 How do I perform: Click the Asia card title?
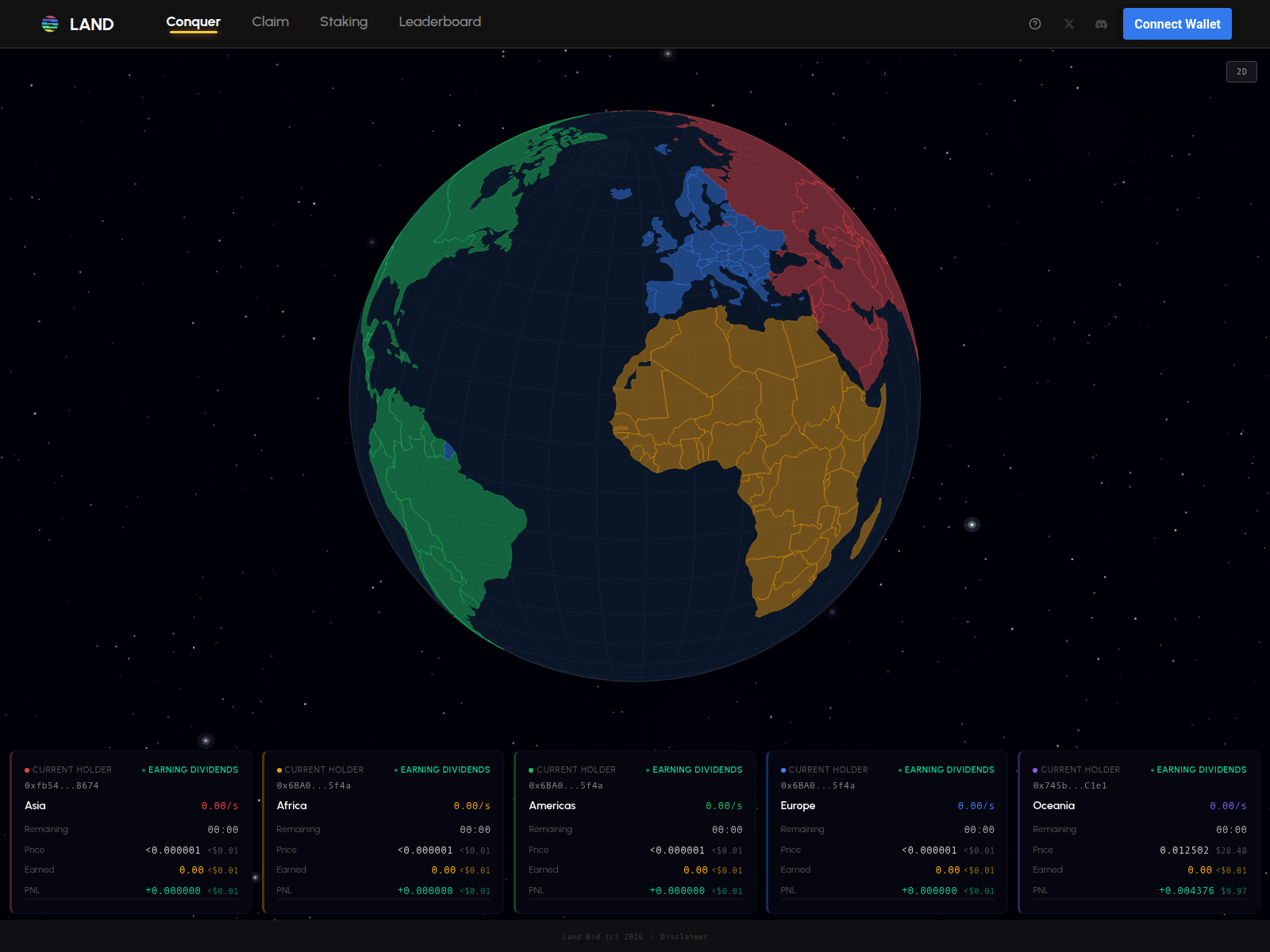point(35,805)
